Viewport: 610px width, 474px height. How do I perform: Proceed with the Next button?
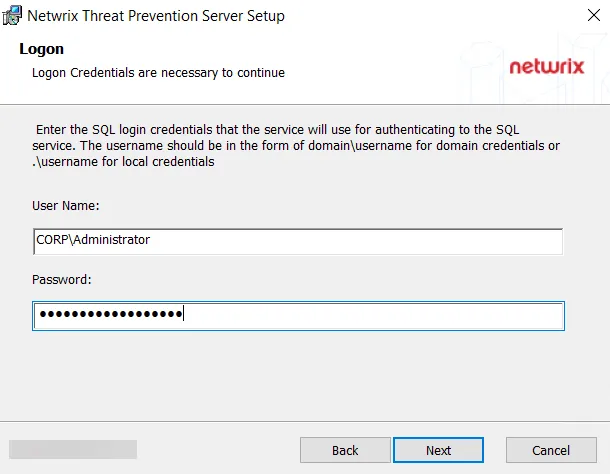438,450
